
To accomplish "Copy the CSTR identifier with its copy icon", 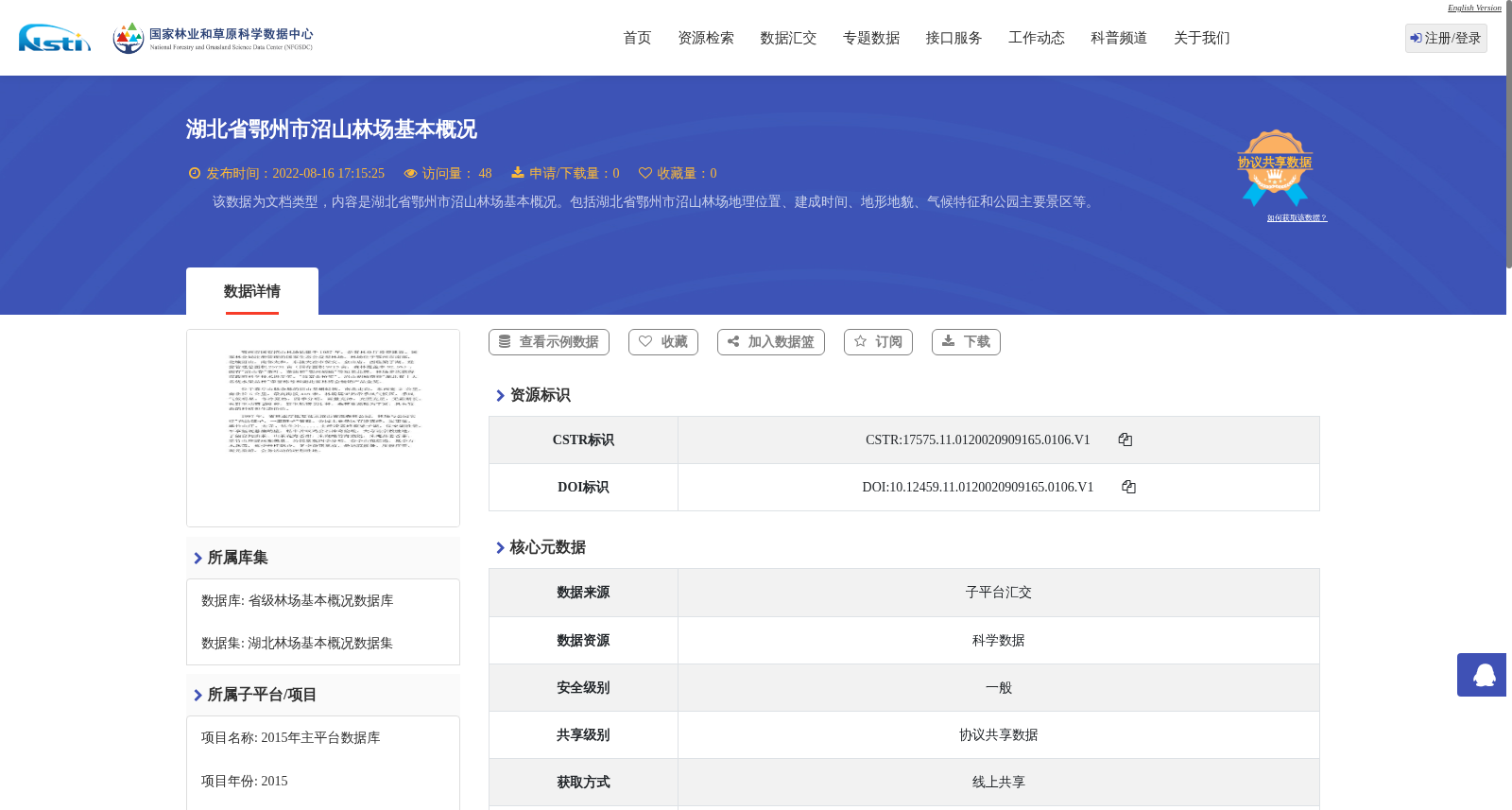I will pos(1125,439).
